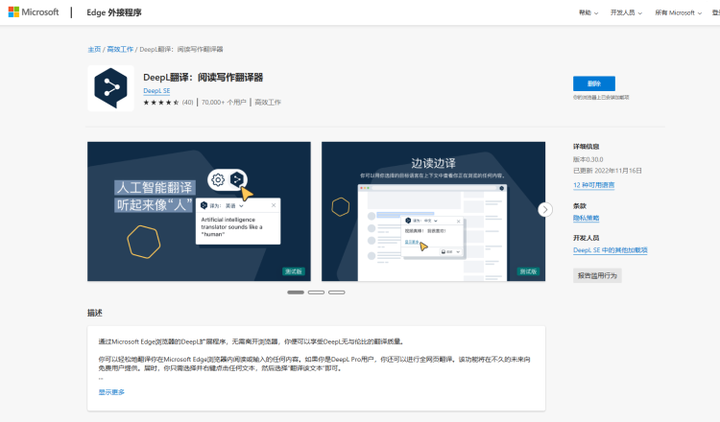Image resolution: width=720 pixels, height=422 pixels.
Task: Select first carousel indicator
Action: (296, 292)
